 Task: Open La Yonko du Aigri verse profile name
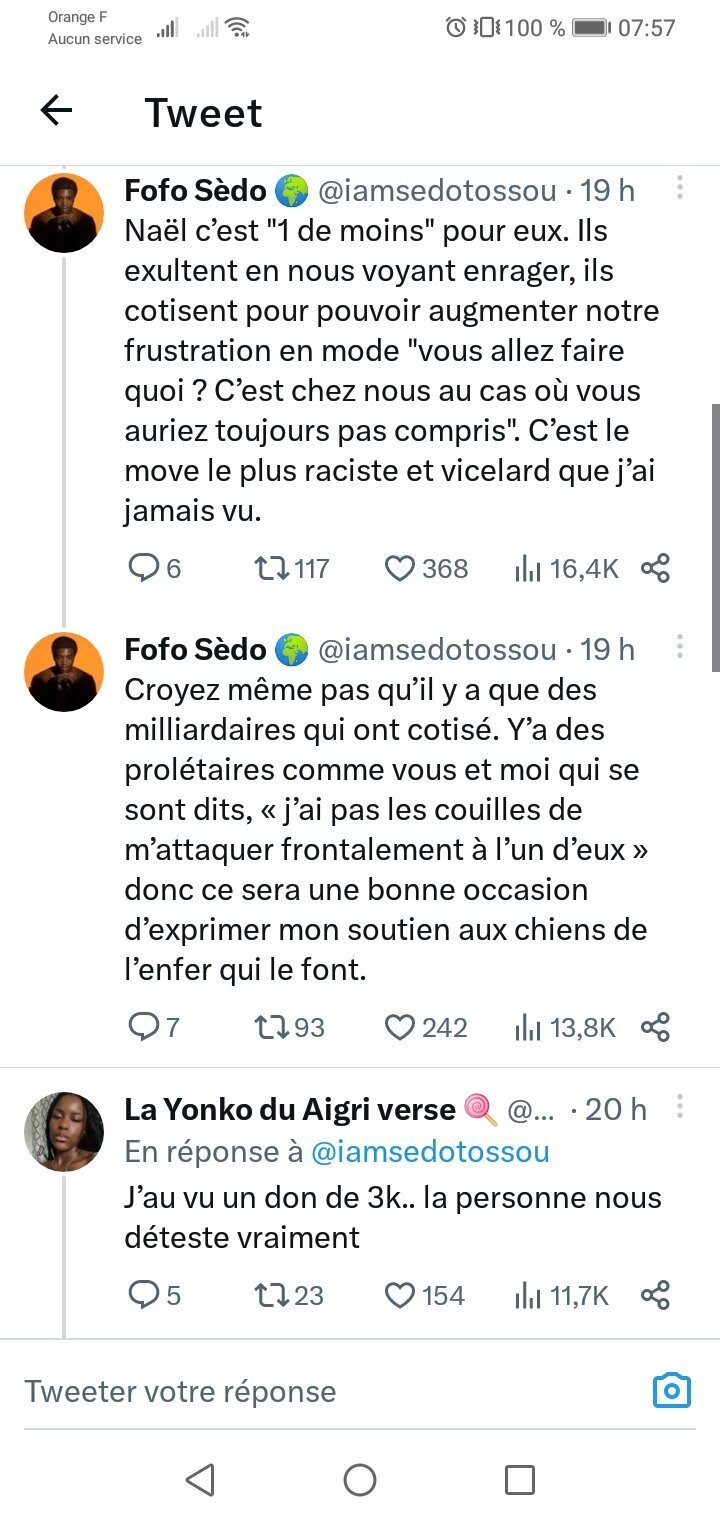pos(290,1108)
